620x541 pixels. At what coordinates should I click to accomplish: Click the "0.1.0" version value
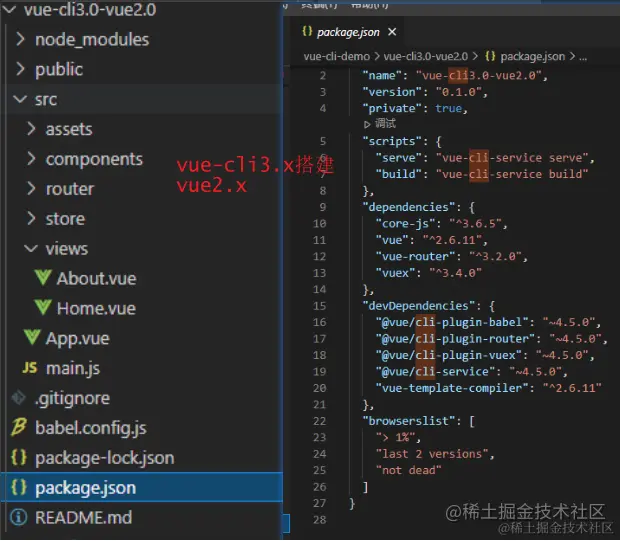[x=459, y=92]
